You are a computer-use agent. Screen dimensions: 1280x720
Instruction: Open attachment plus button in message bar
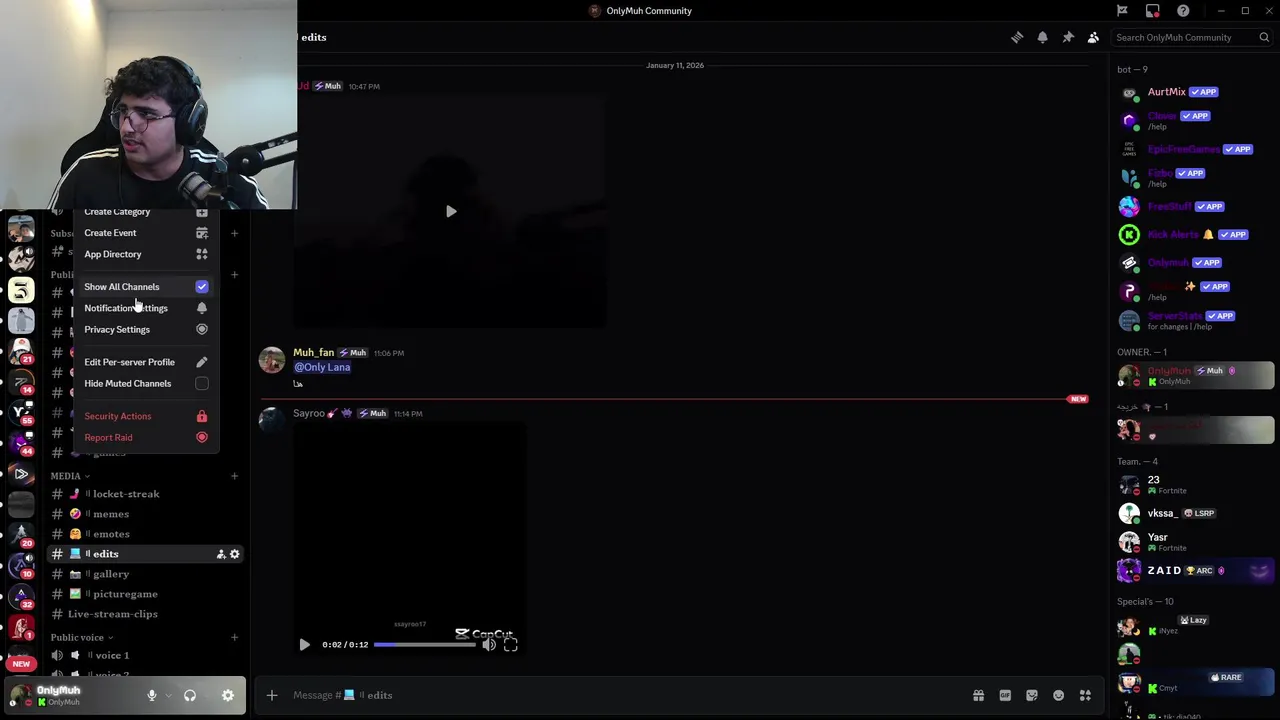point(271,695)
